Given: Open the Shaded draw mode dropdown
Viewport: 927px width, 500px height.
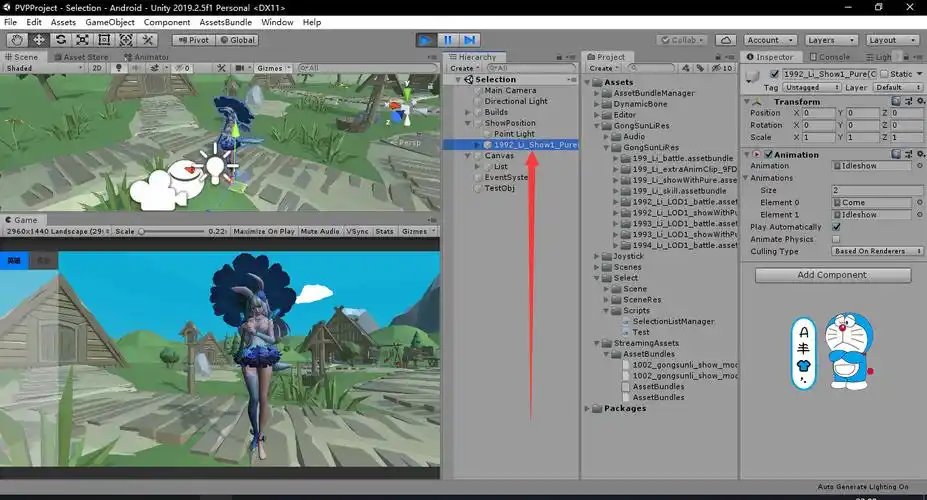Looking at the screenshot, I should [44, 68].
